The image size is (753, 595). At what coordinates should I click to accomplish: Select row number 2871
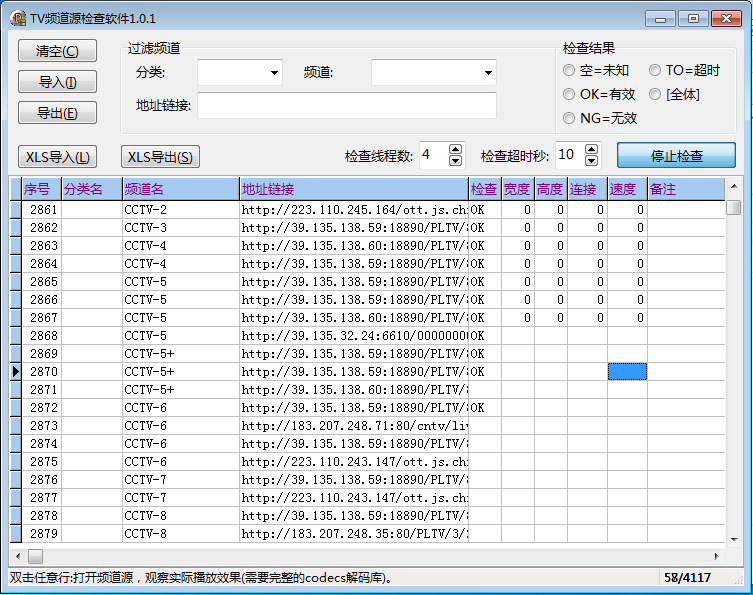coord(42,389)
